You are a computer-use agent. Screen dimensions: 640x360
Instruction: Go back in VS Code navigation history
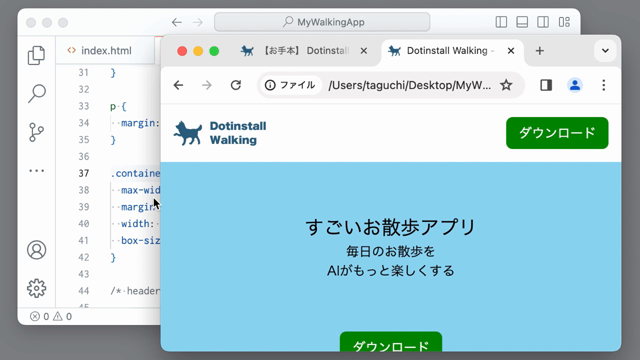176,22
